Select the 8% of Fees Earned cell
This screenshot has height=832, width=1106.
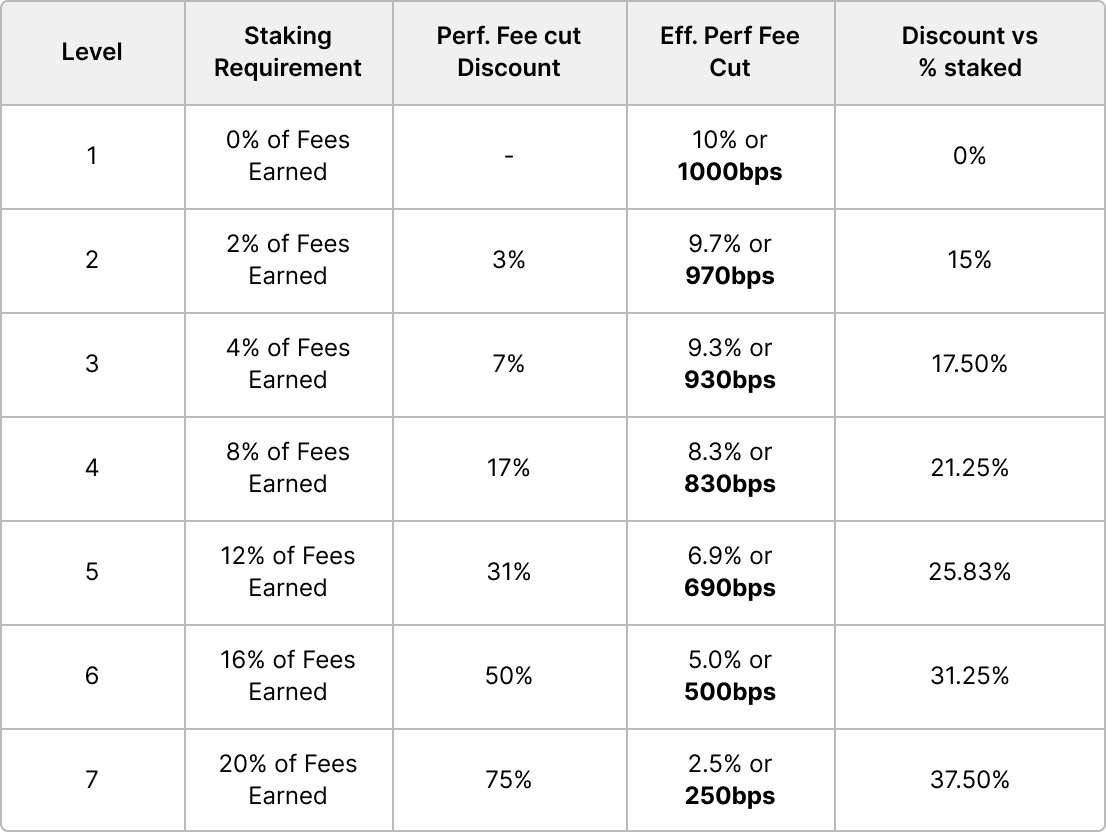(288, 468)
